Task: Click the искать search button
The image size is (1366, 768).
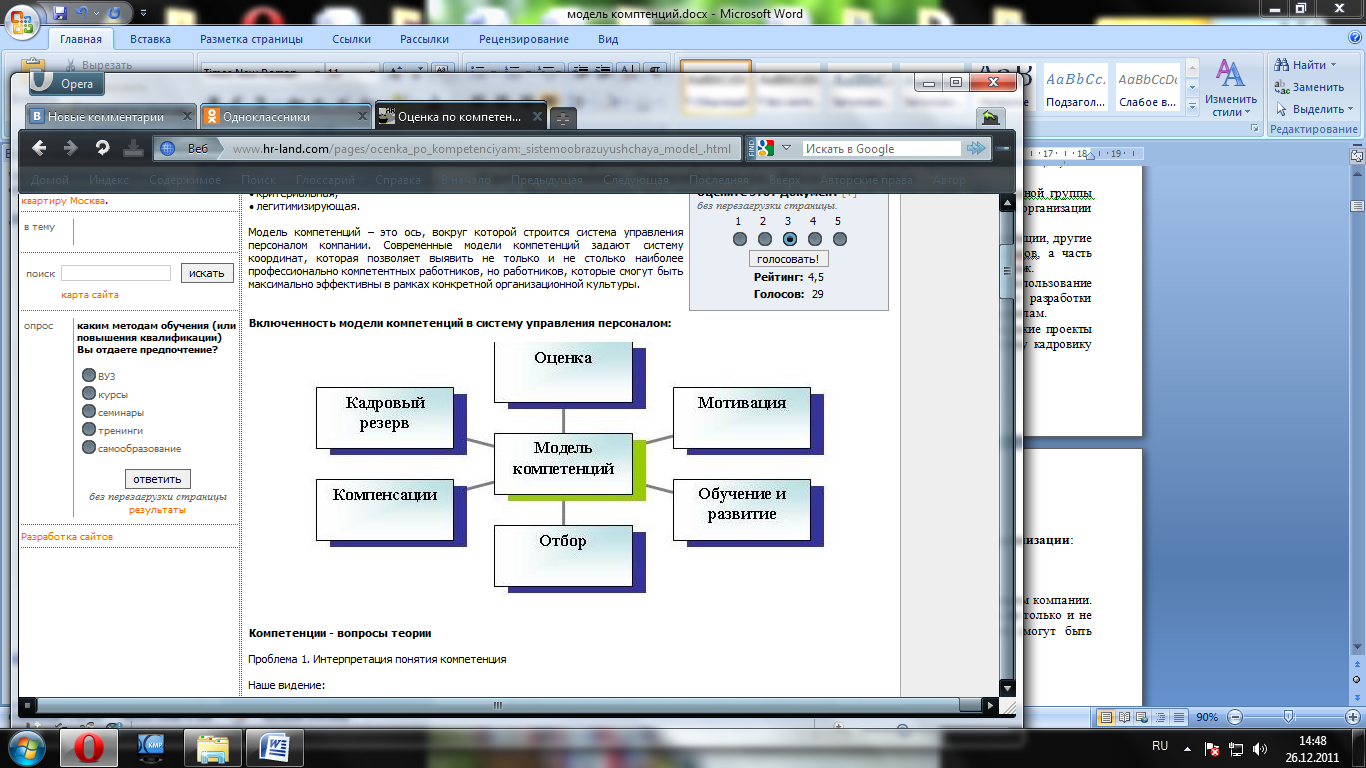Action: tap(207, 273)
